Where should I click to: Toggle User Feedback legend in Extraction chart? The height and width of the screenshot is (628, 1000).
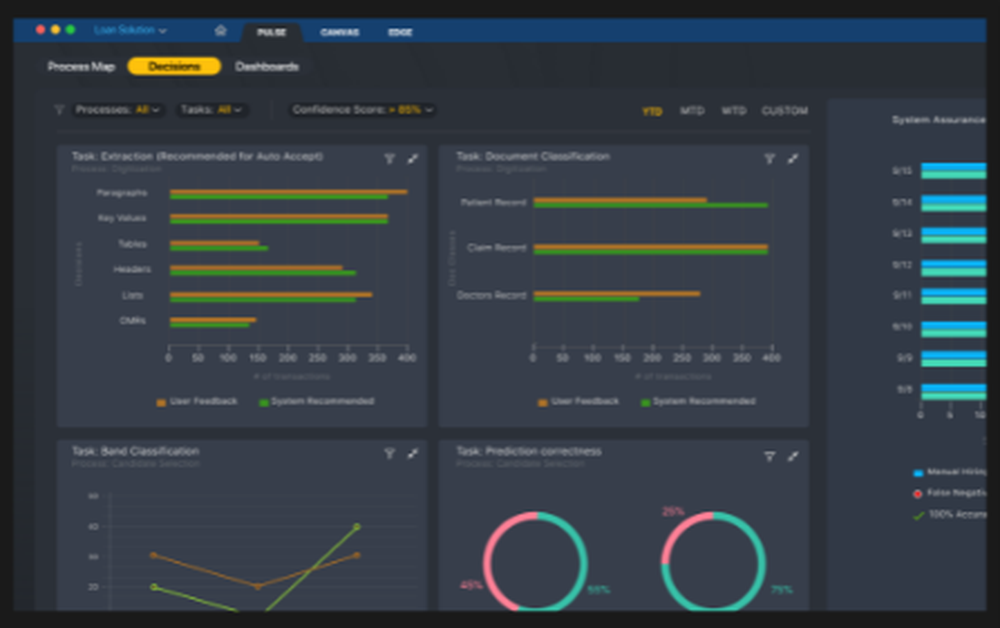pyautogui.click(x=196, y=402)
